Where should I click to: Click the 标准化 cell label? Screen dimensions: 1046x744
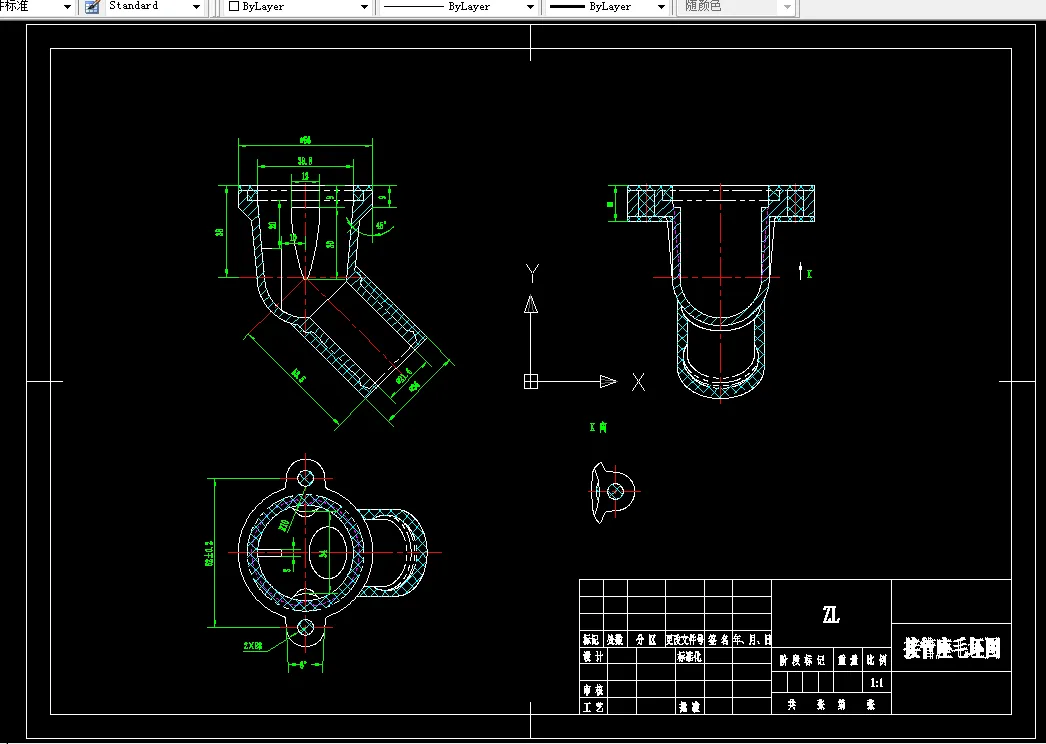(x=690, y=657)
